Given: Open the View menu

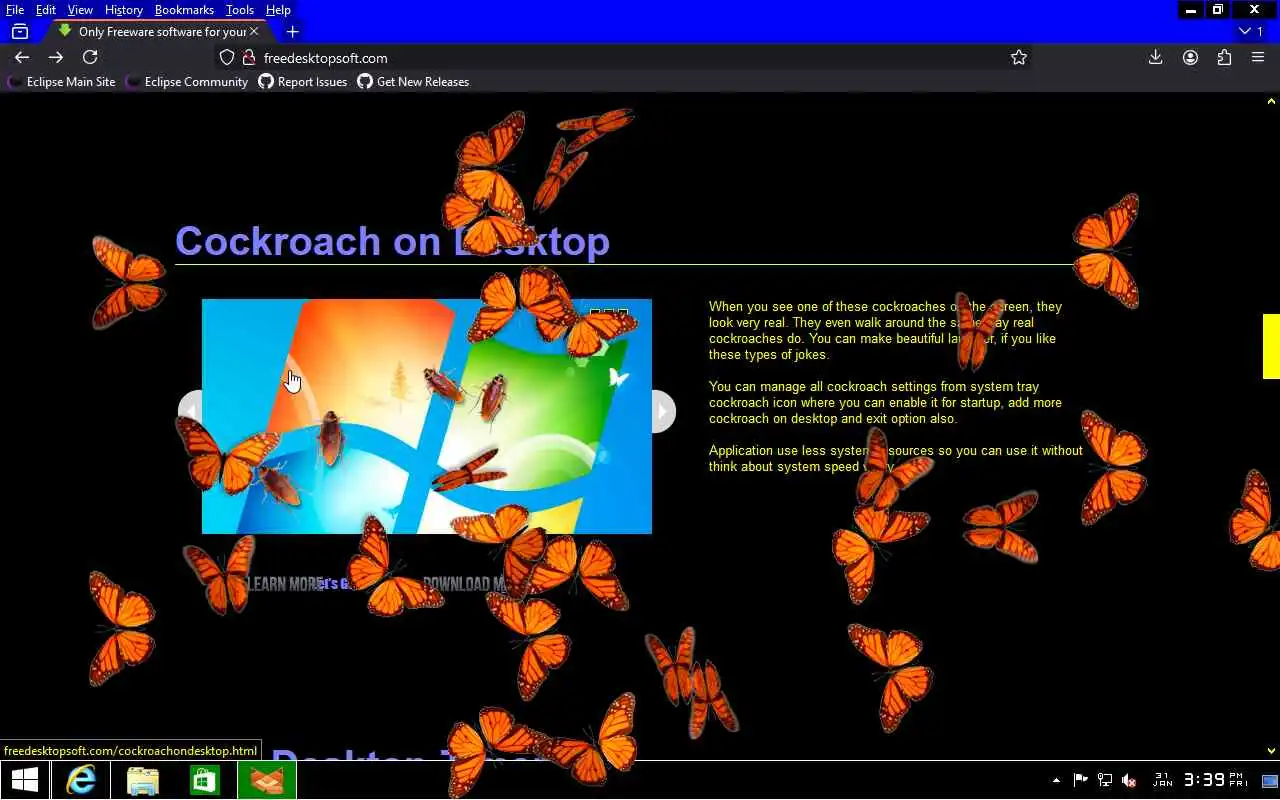Looking at the screenshot, I should coord(80,10).
